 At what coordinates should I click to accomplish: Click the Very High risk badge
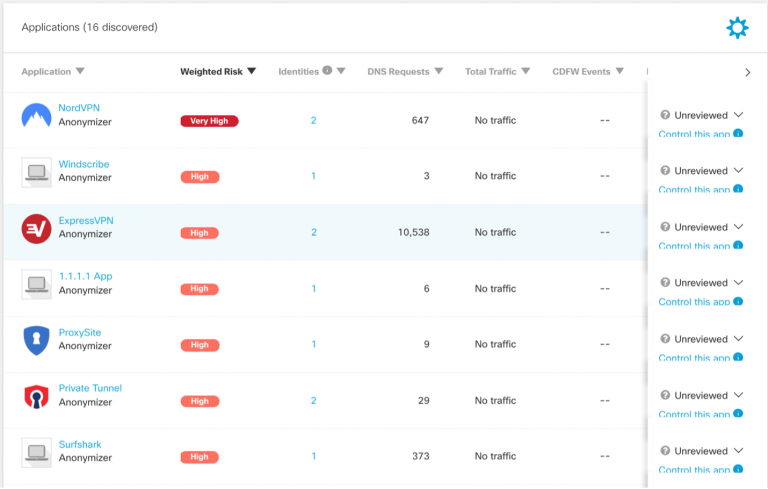(209, 121)
